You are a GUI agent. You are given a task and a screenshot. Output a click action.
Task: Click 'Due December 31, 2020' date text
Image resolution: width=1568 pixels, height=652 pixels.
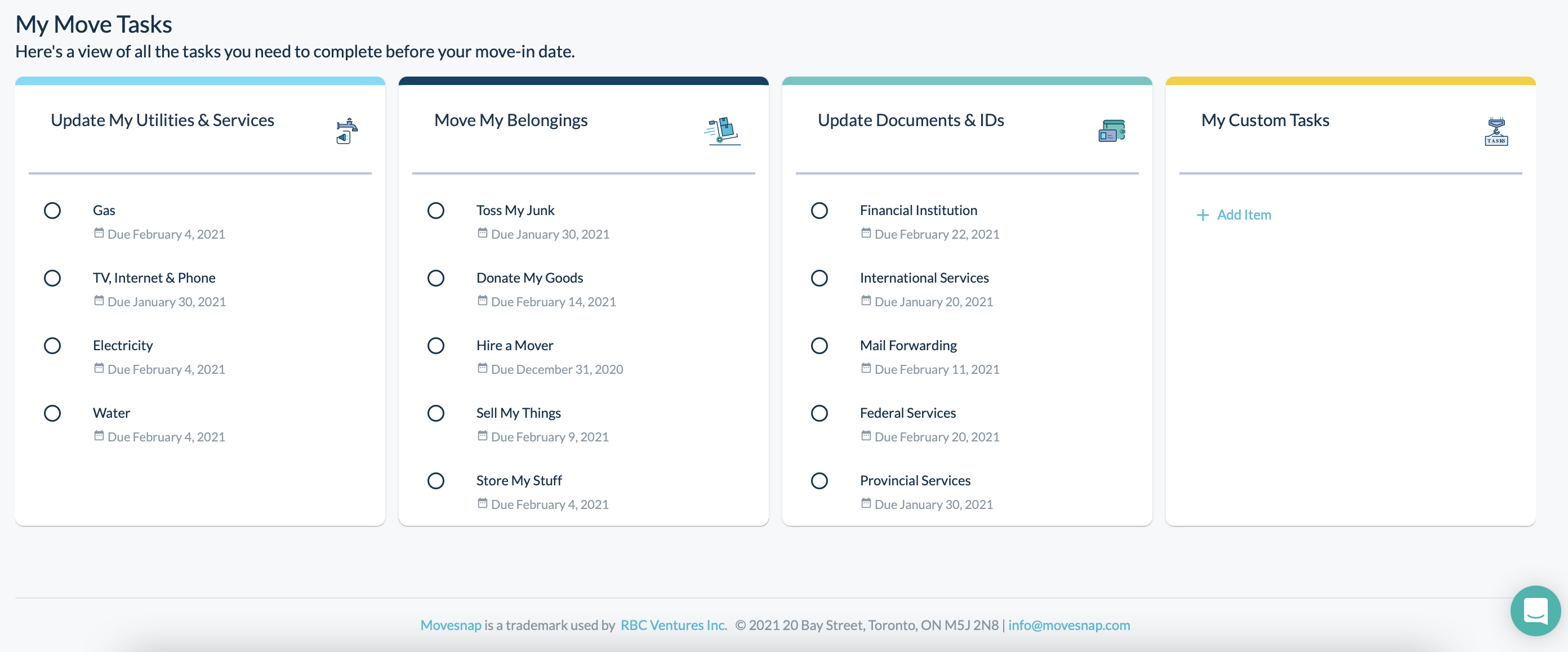557,369
